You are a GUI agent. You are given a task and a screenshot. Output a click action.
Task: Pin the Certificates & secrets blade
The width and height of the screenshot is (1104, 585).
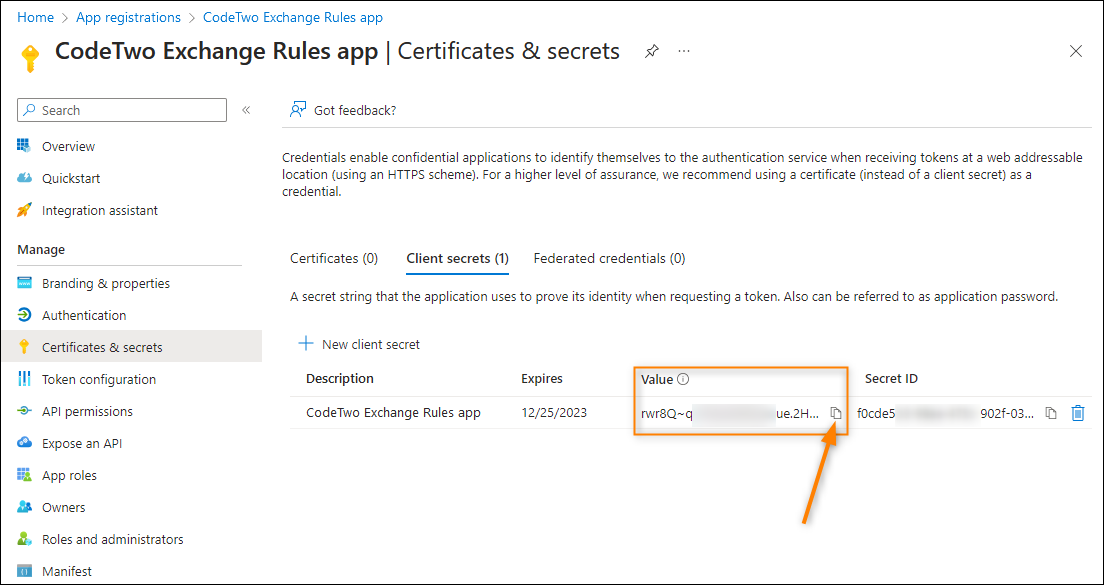(652, 51)
